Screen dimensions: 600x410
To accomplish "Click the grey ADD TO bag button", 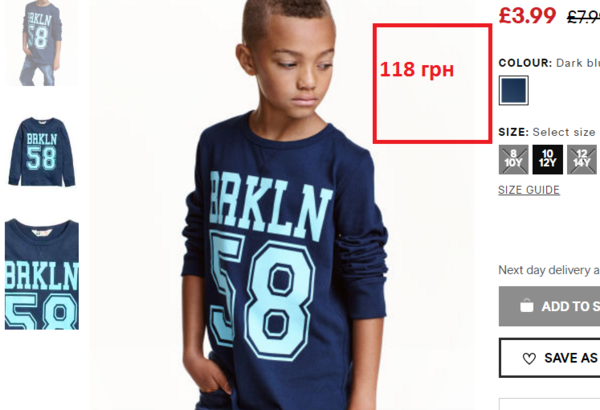I will (549, 306).
